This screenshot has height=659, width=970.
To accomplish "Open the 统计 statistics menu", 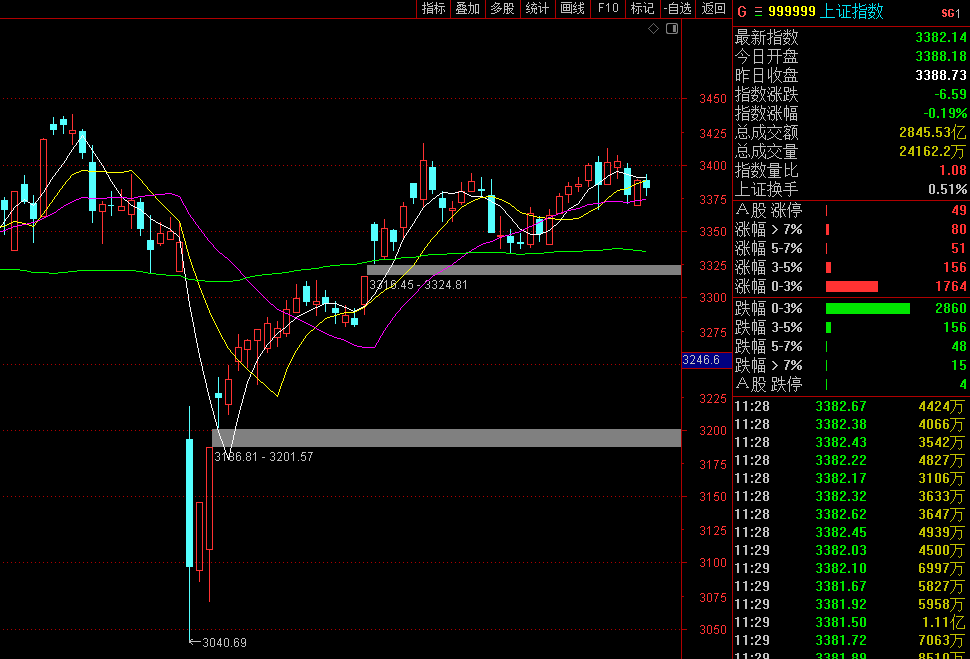I will tap(537, 9).
